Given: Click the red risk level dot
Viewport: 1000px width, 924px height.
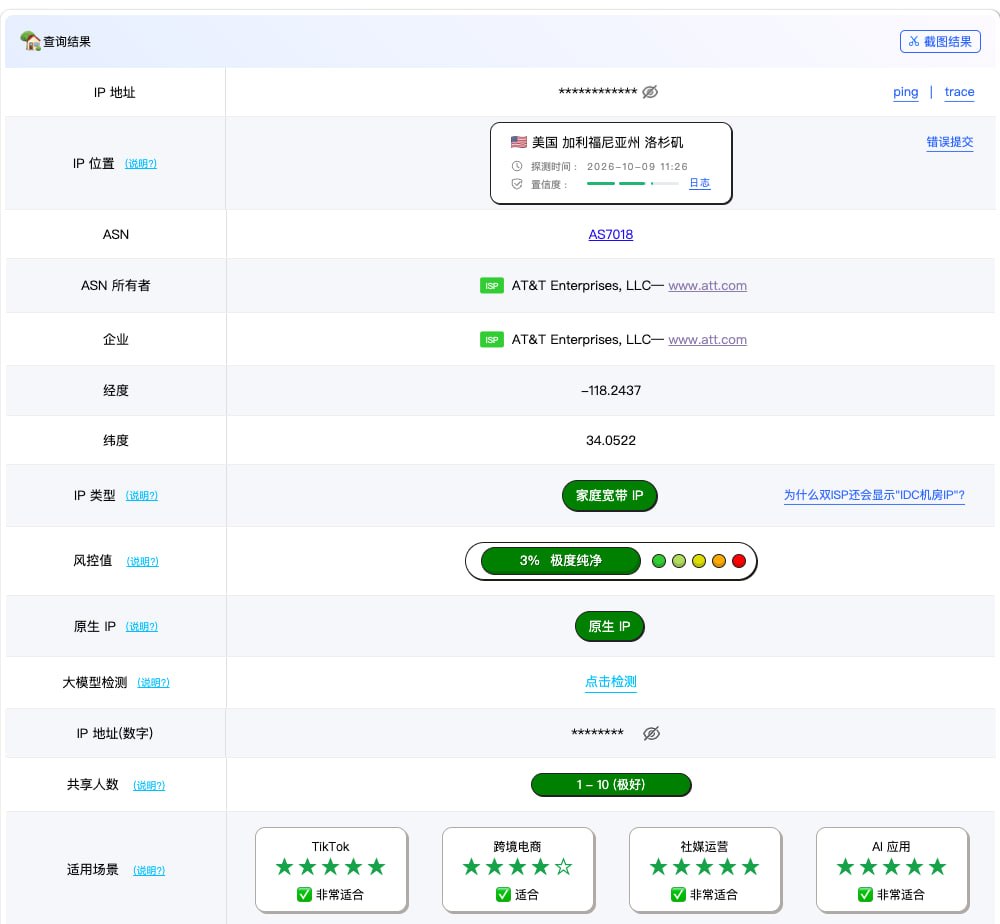Looking at the screenshot, I should tap(739, 561).
